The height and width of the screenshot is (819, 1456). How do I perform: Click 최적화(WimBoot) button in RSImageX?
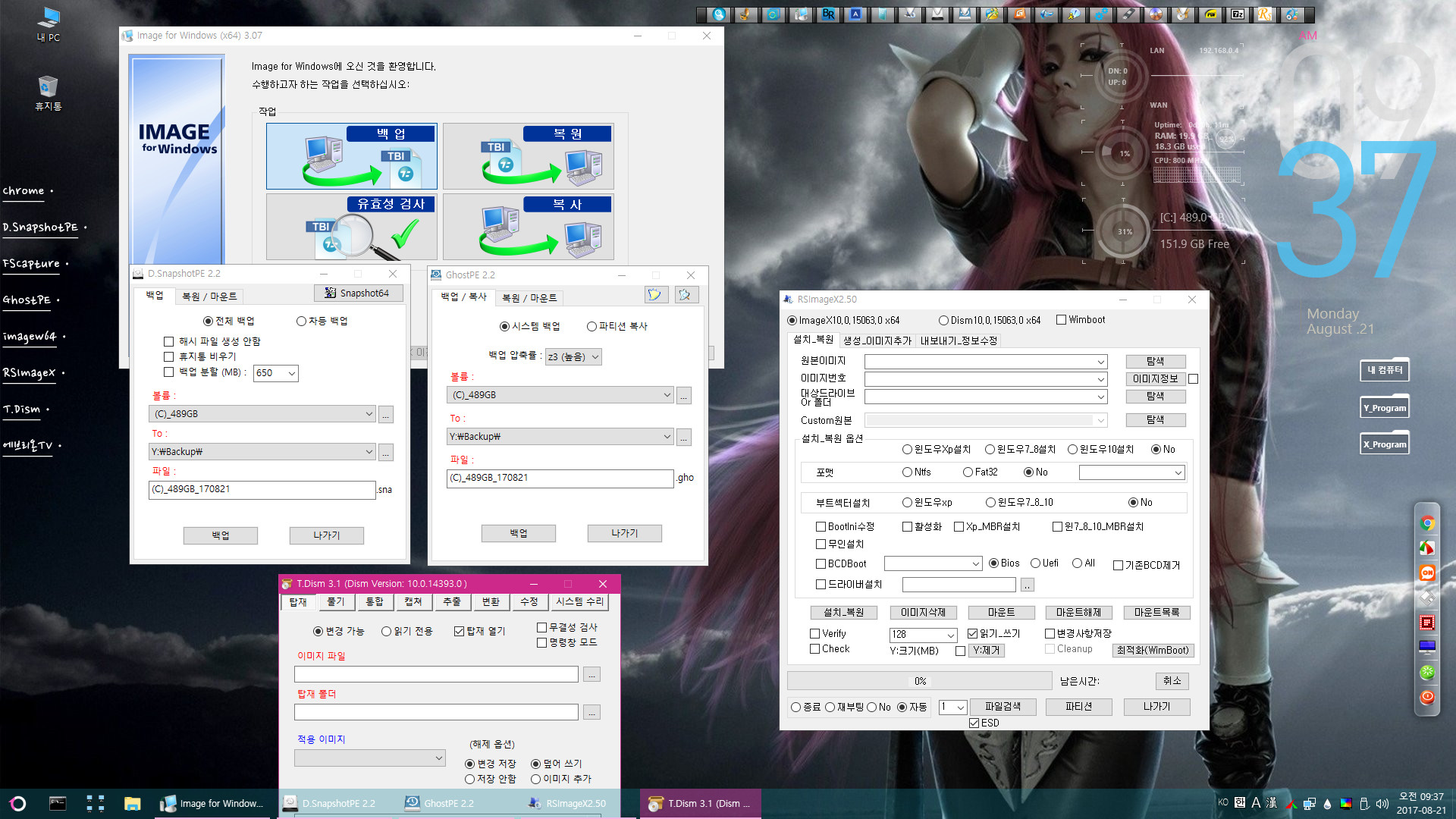click(x=1153, y=650)
